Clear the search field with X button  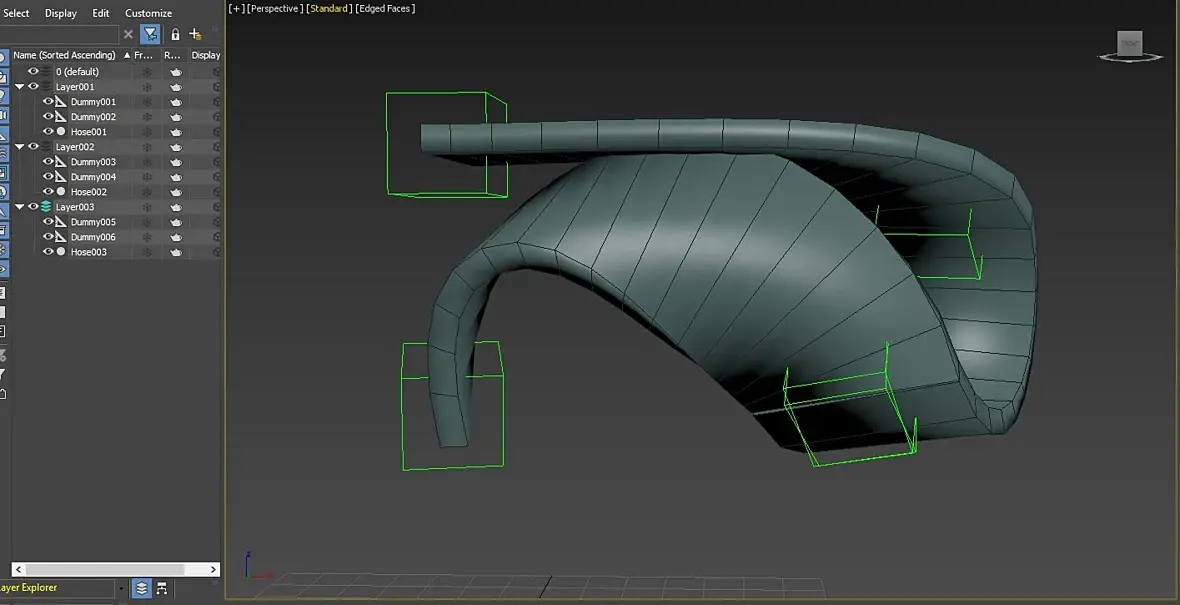coord(128,34)
